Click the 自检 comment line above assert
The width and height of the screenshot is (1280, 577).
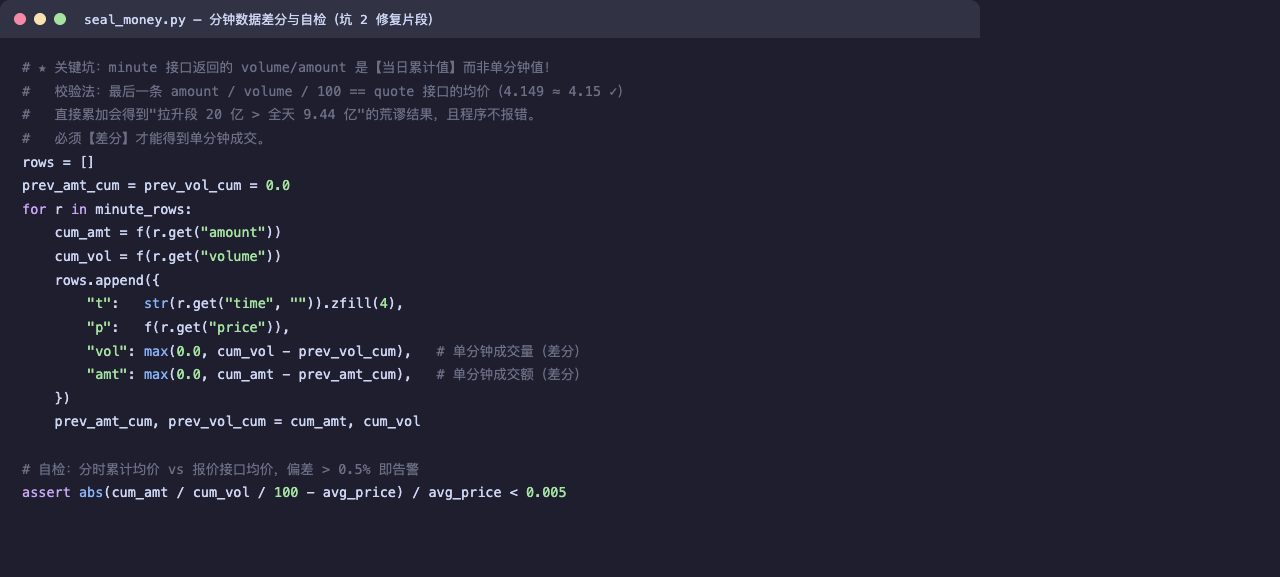pyautogui.click(x=221, y=469)
